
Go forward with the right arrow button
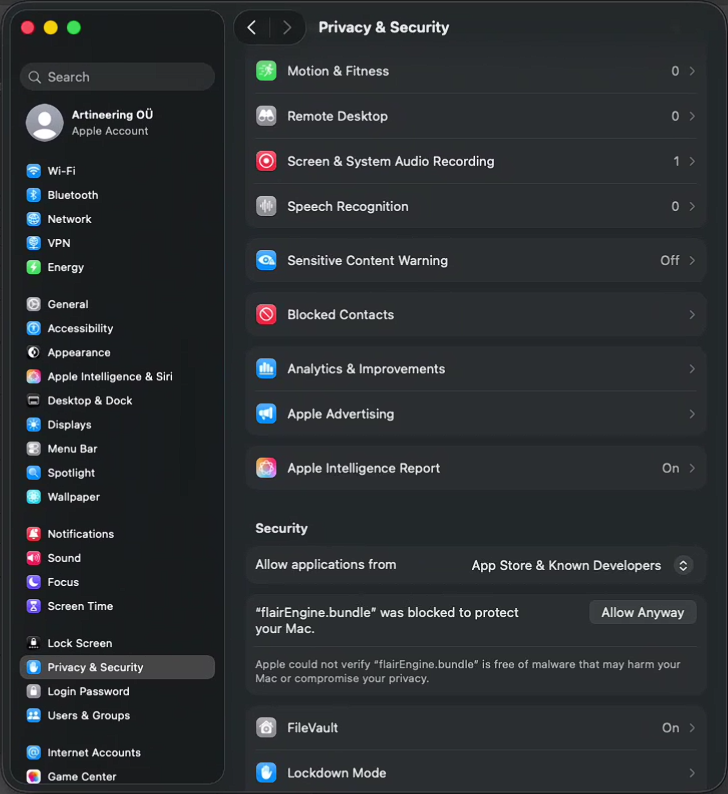click(287, 27)
